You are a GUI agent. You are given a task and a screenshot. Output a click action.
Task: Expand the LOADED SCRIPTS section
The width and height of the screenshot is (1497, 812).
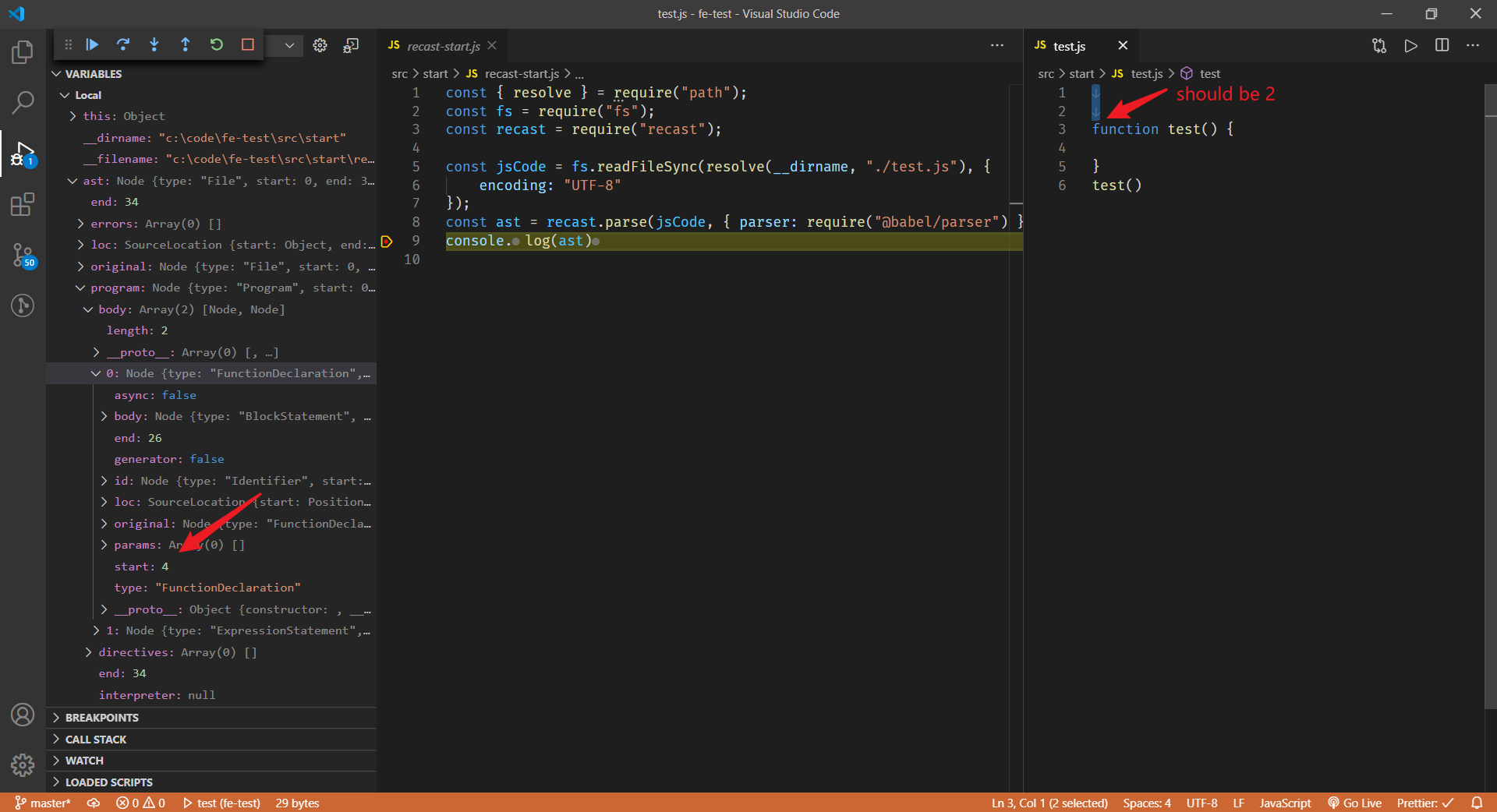[211, 782]
